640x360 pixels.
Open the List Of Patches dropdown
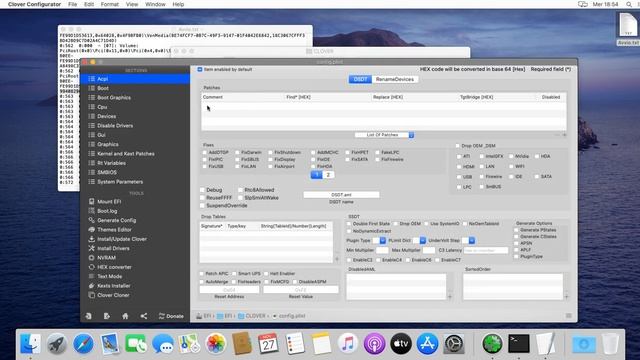click(x=384, y=135)
